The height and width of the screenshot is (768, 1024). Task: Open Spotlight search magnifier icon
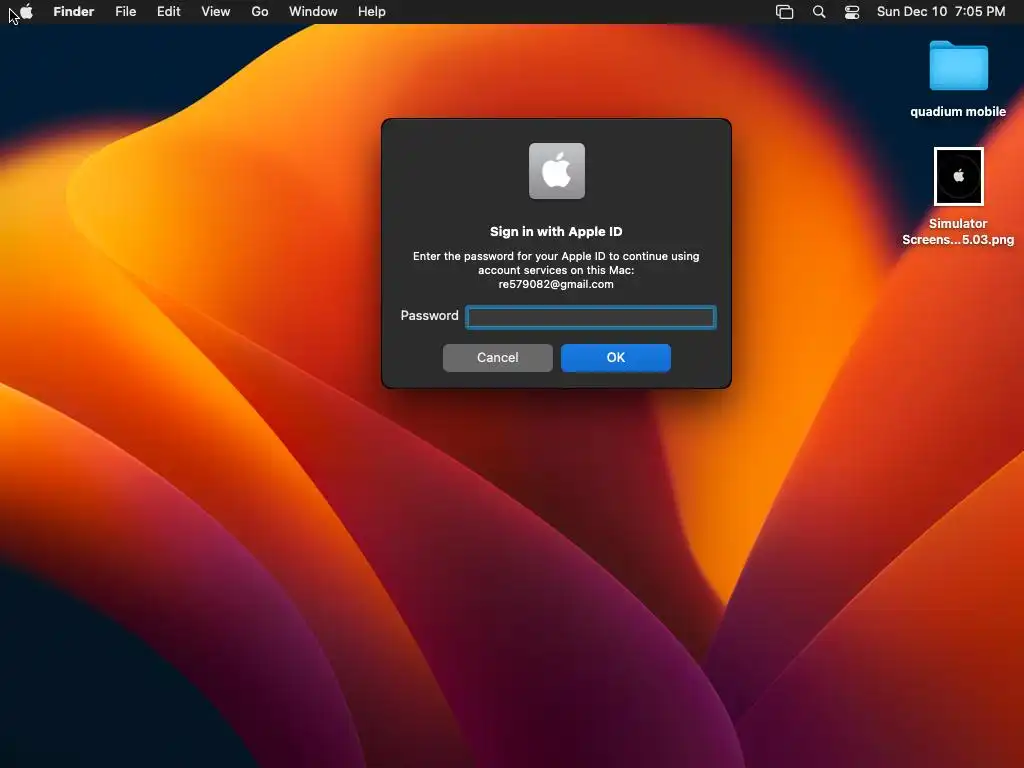click(x=819, y=12)
